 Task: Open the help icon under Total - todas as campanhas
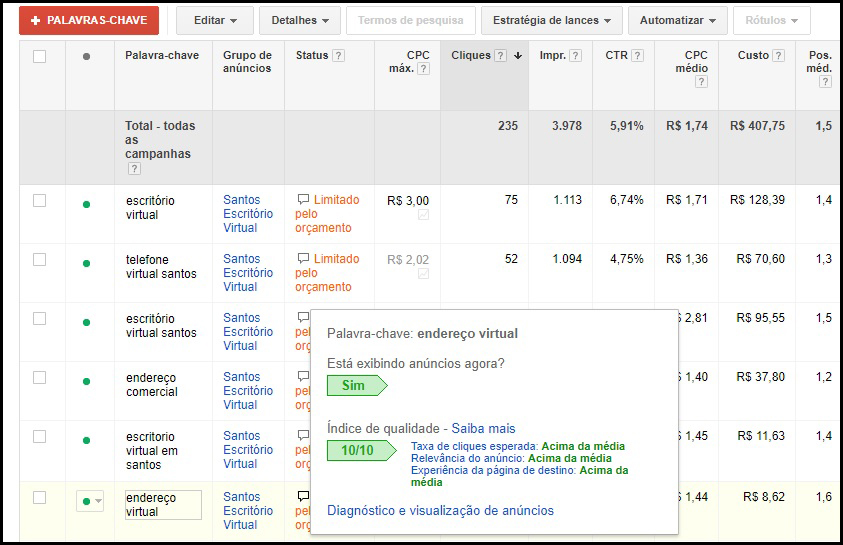(134, 169)
